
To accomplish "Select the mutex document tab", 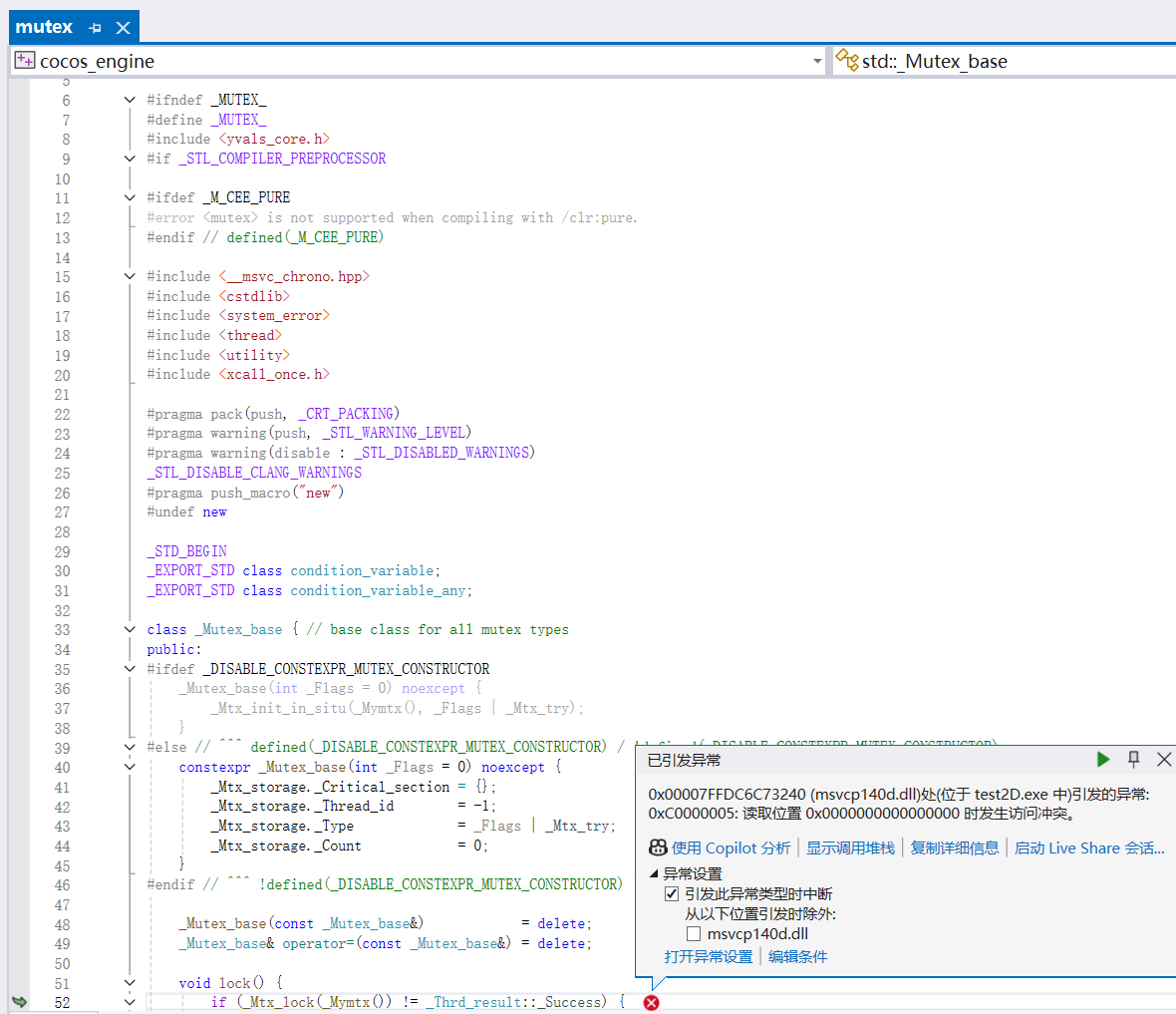I will tap(45, 27).
